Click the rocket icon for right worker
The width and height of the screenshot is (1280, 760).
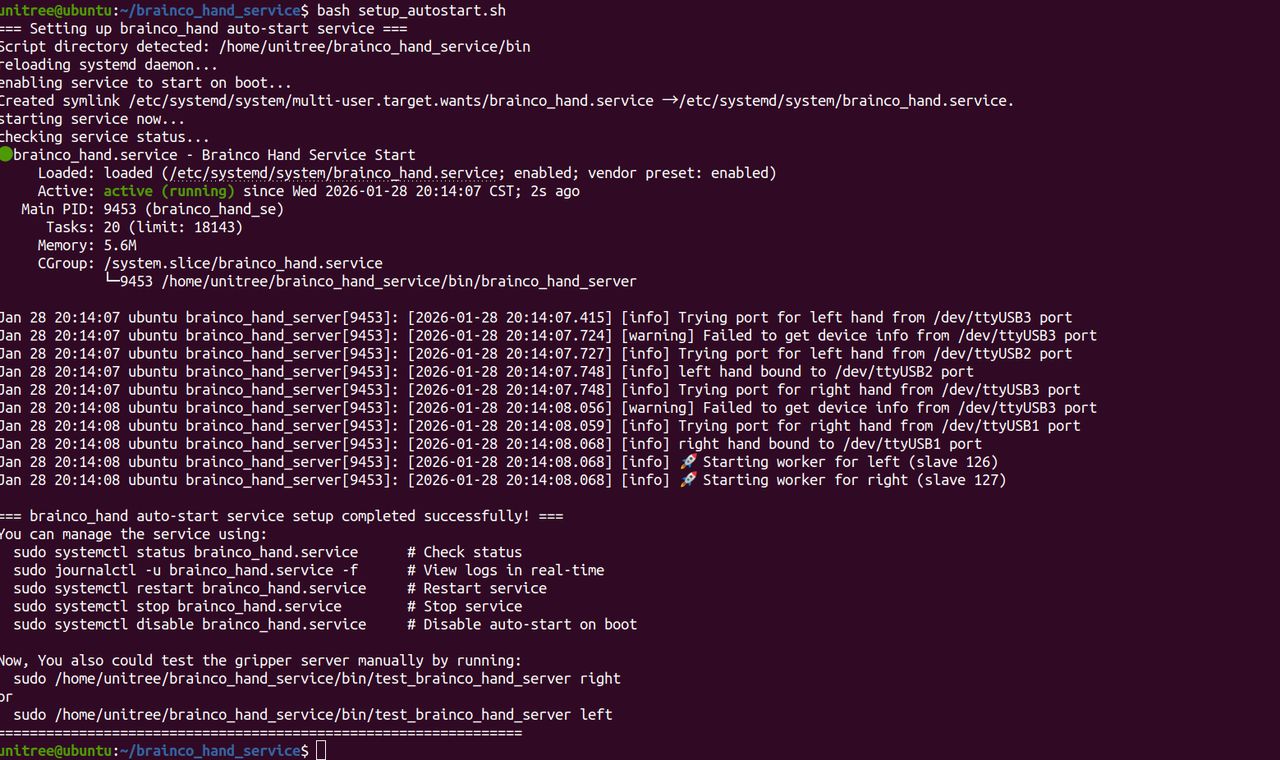pyautogui.click(x=688, y=480)
